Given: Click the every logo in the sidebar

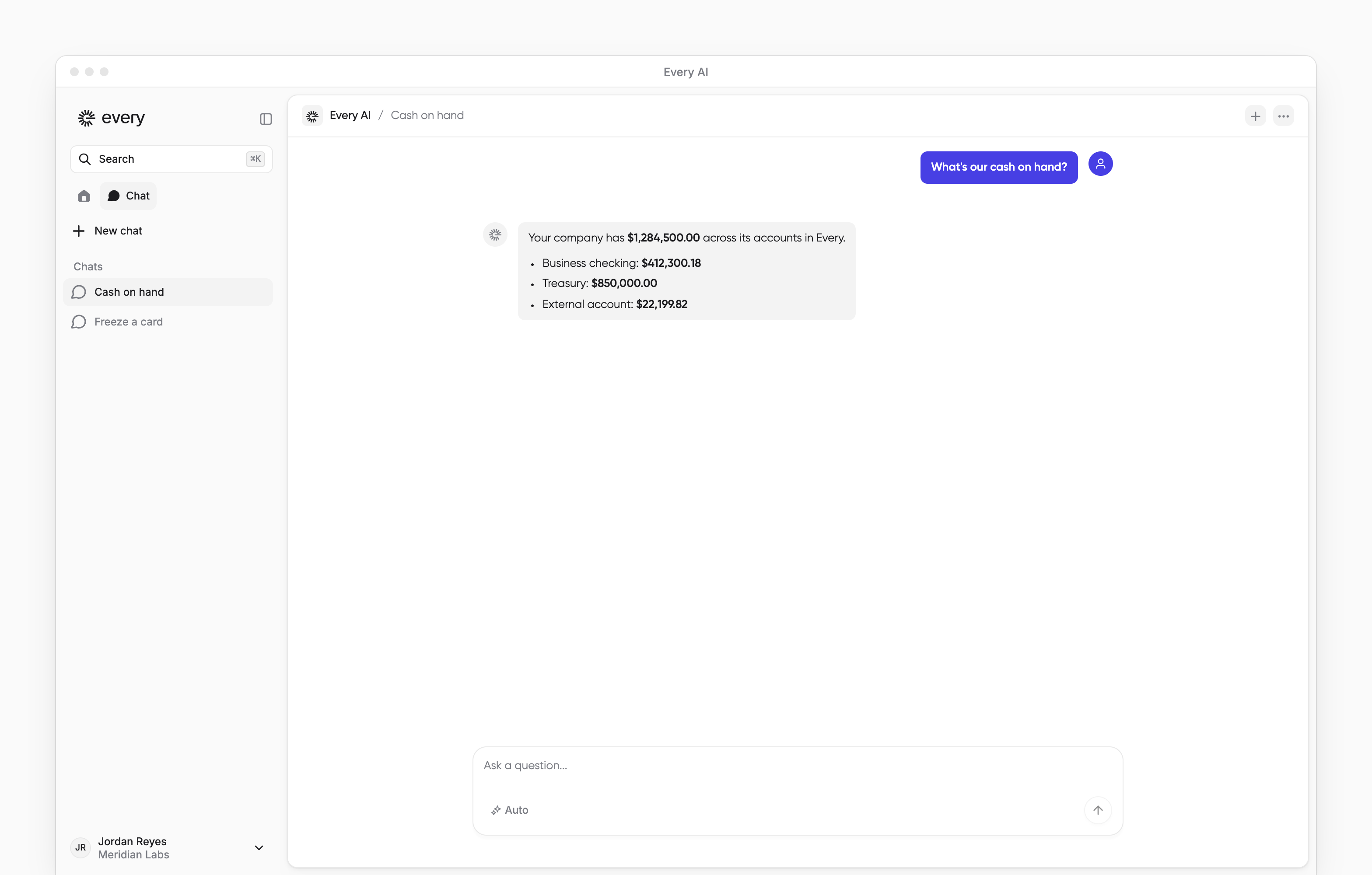Looking at the screenshot, I should [111, 118].
